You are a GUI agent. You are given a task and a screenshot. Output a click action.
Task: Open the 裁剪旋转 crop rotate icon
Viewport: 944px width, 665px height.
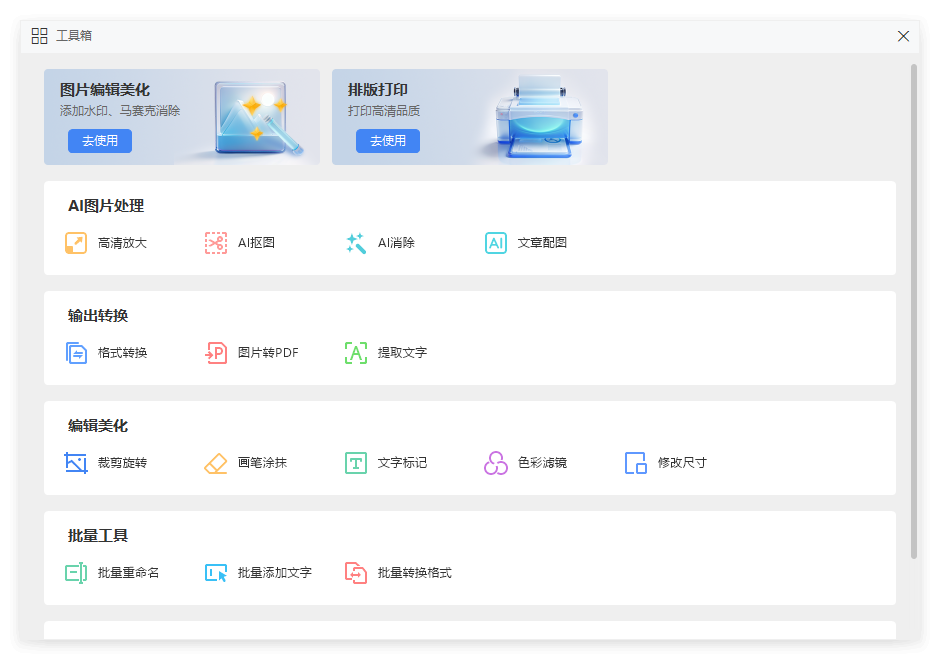point(76,463)
